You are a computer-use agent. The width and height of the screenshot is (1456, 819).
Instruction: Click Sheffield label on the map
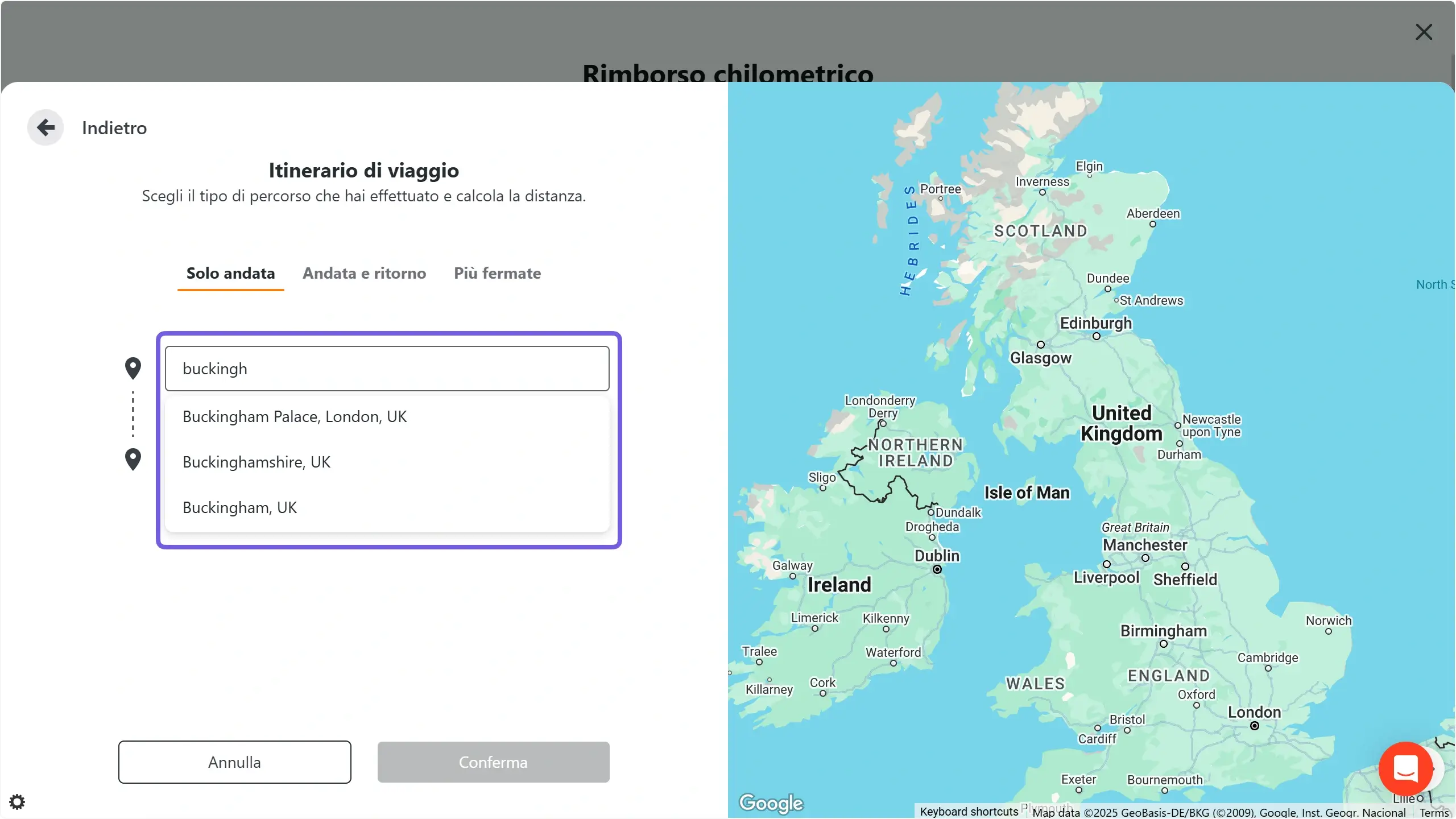[x=1185, y=580]
